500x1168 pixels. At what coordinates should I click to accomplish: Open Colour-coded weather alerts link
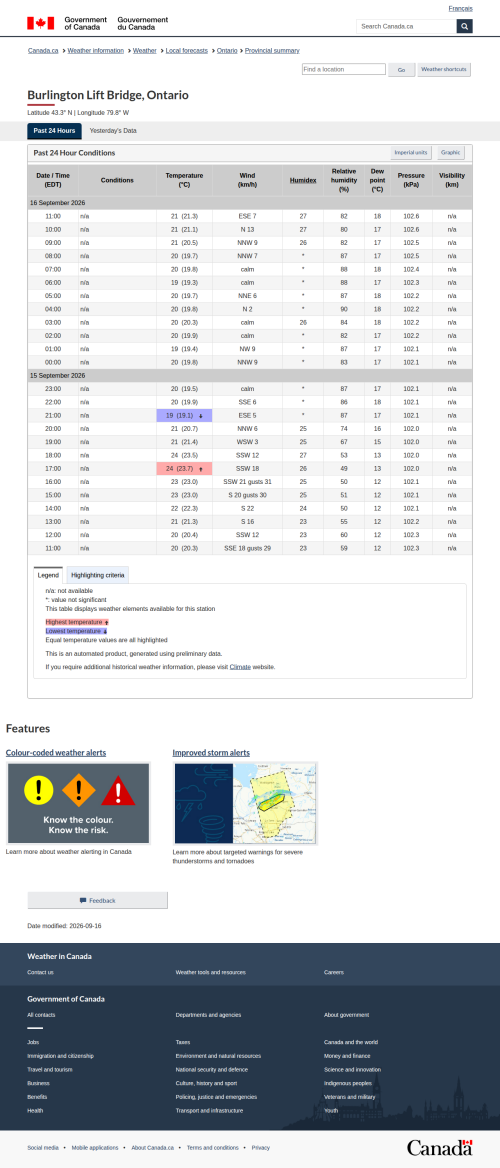(56, 752)
